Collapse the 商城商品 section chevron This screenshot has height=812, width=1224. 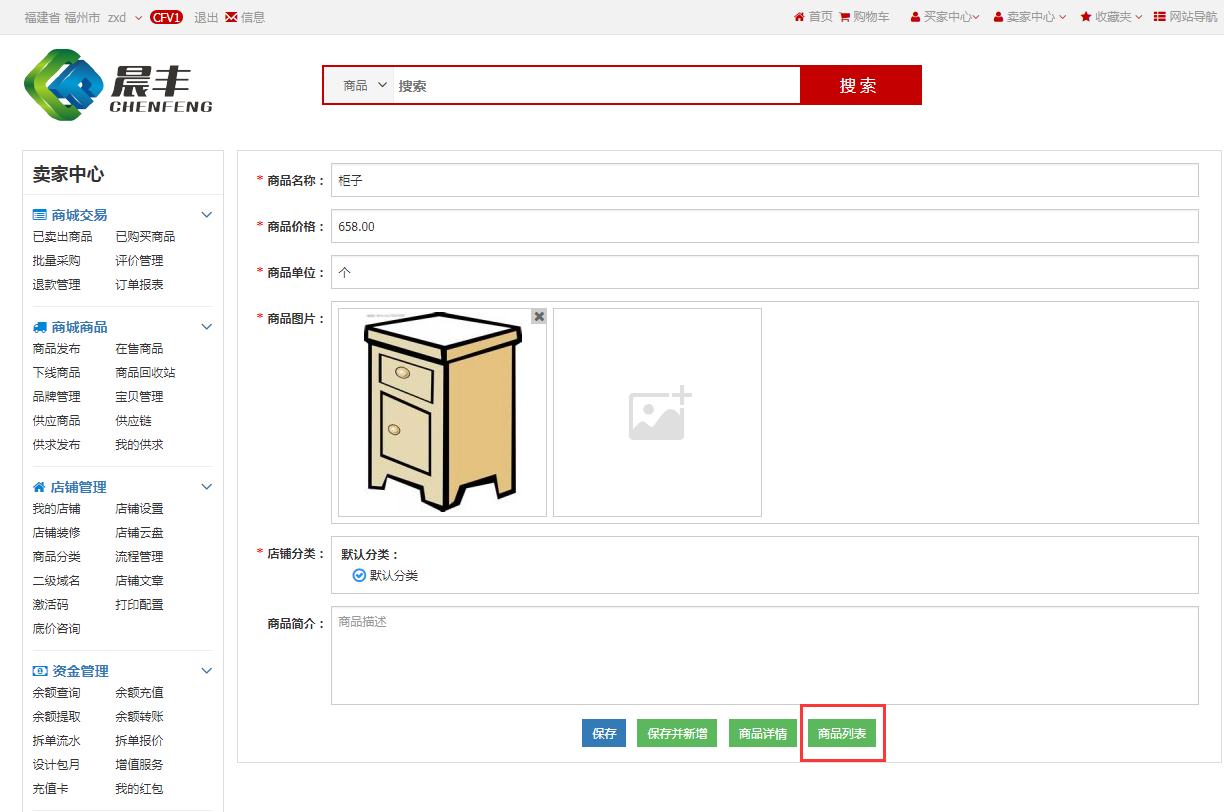point(207,327)
